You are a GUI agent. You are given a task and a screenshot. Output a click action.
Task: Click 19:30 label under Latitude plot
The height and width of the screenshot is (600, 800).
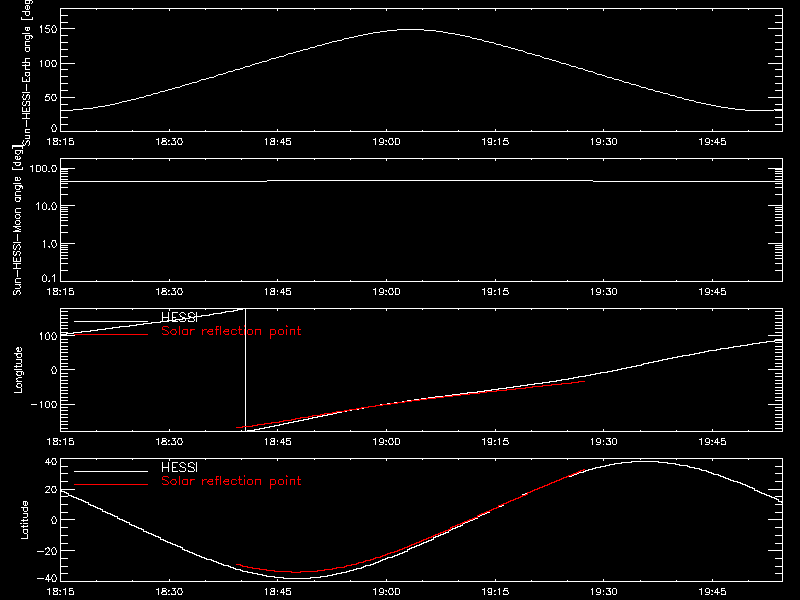tap(604, 591)
